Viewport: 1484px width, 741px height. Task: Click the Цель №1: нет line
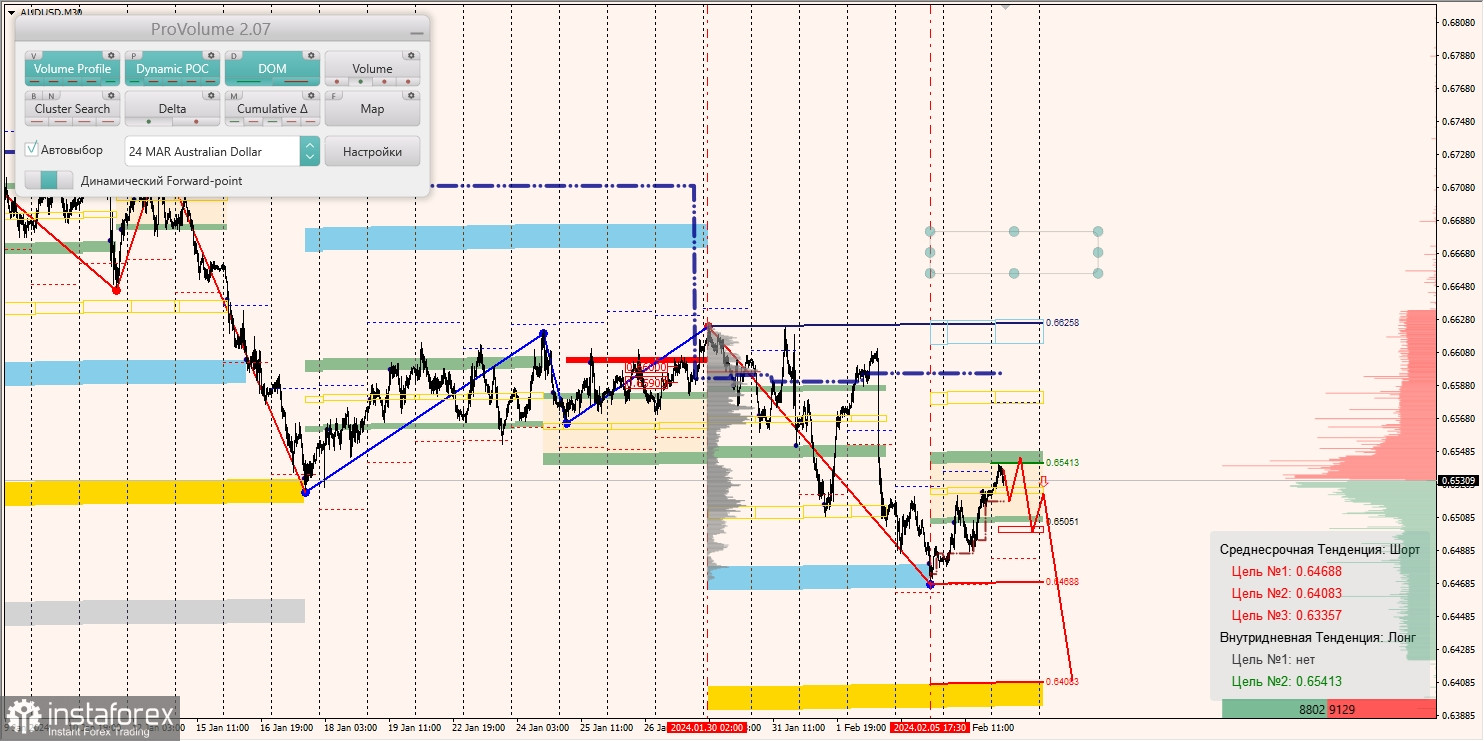1273,659
